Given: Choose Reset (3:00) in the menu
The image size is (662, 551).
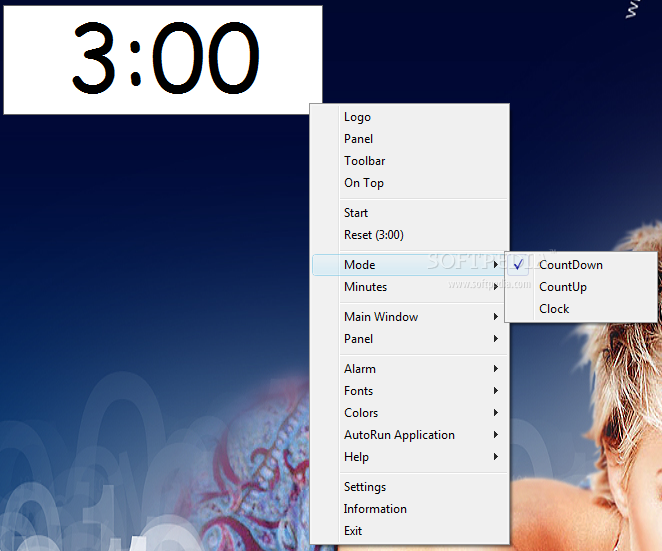Looking at the screenshot, I should click(x=410, y=235).
